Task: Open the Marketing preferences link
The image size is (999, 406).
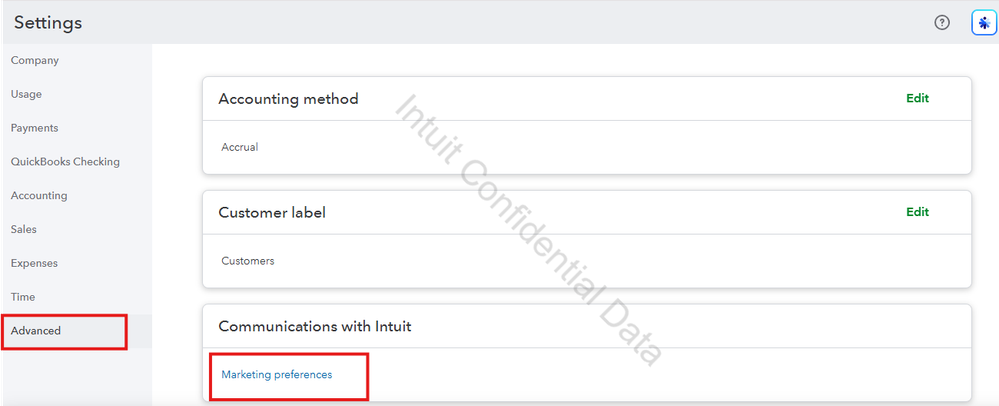Action: coord(277,375)
